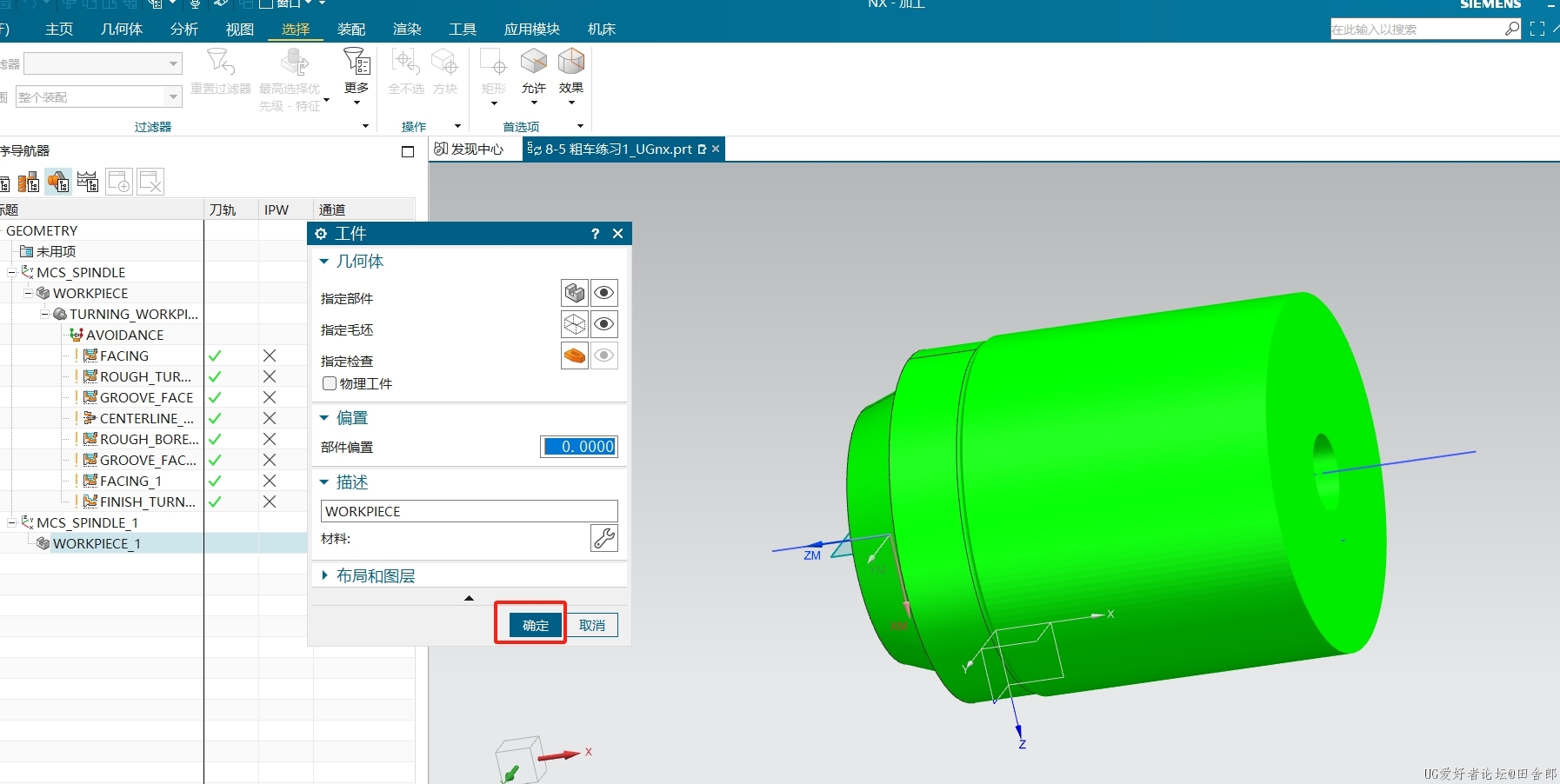Click the 部件偏置 value field
The width and height of the screenshot is (1560, 784).
coord(580,447)
